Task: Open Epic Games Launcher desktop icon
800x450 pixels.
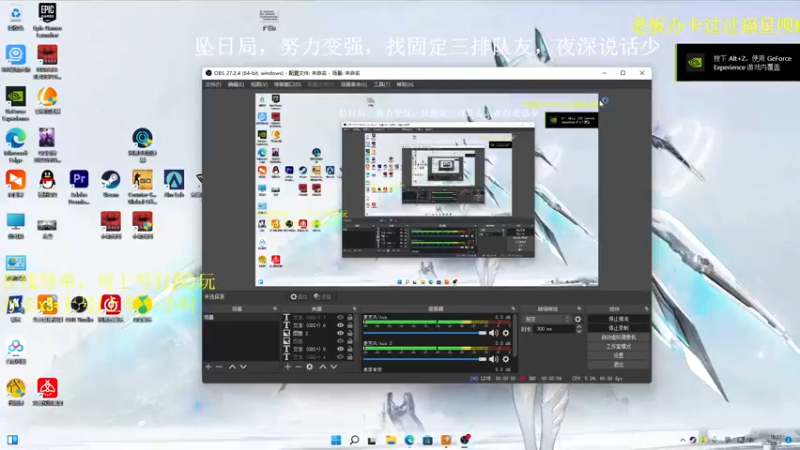Action: pyautogui.click(x=47, y=19)
